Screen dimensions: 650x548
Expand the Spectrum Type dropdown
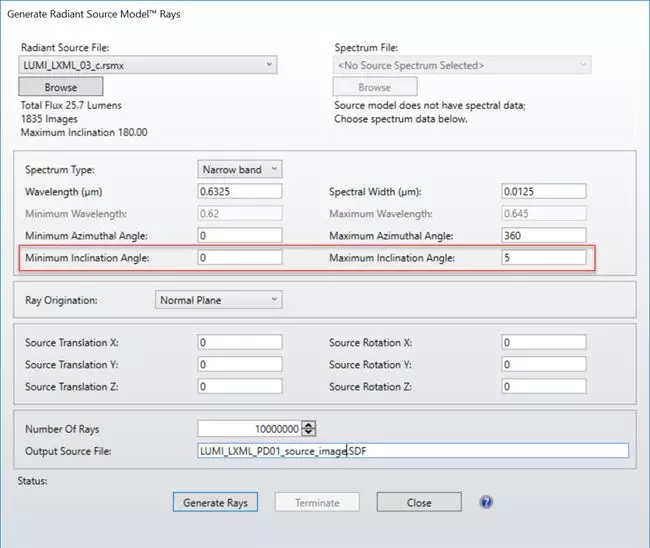tap(240, 169)
